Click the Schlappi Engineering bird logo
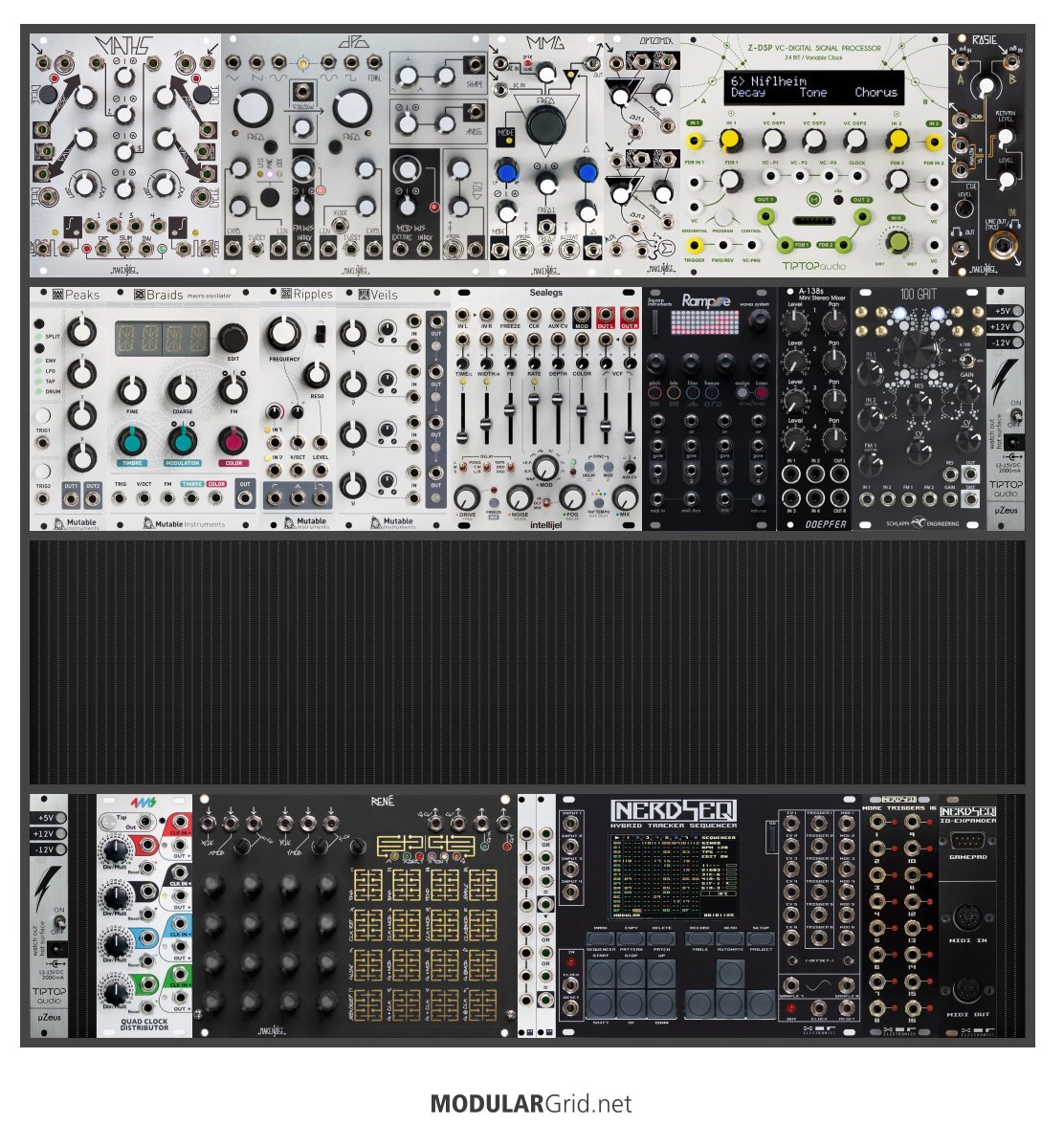The image size is (1064, 1124). tap(919, 523)
